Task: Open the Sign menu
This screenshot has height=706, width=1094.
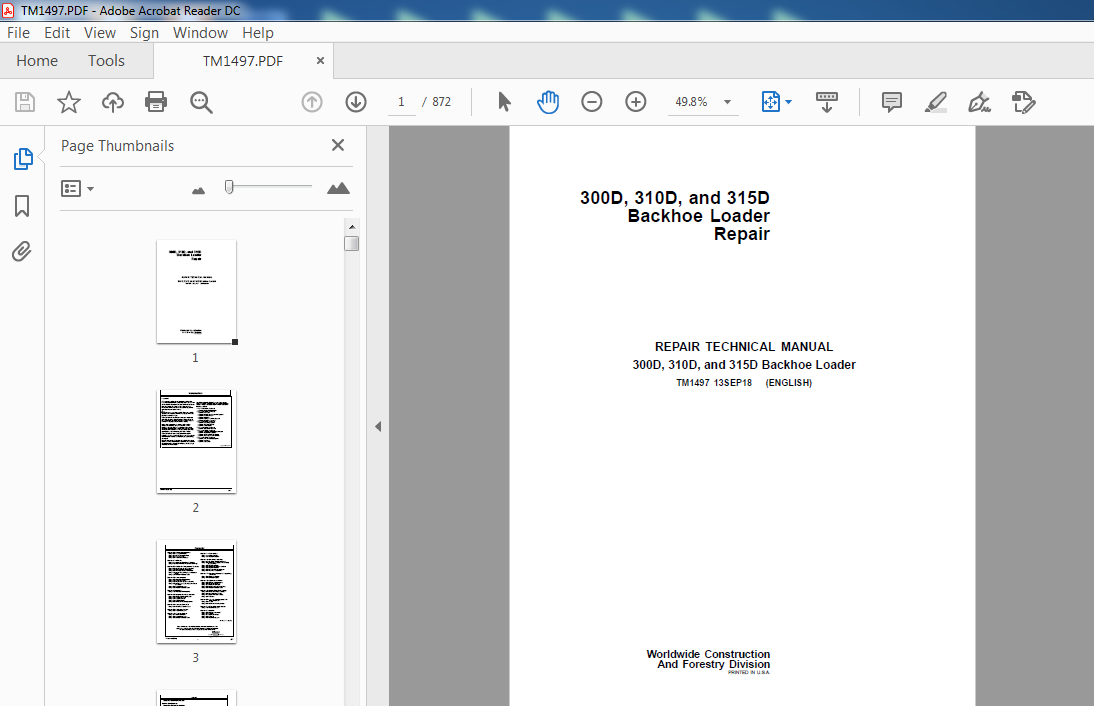Action: click(144, 33)
